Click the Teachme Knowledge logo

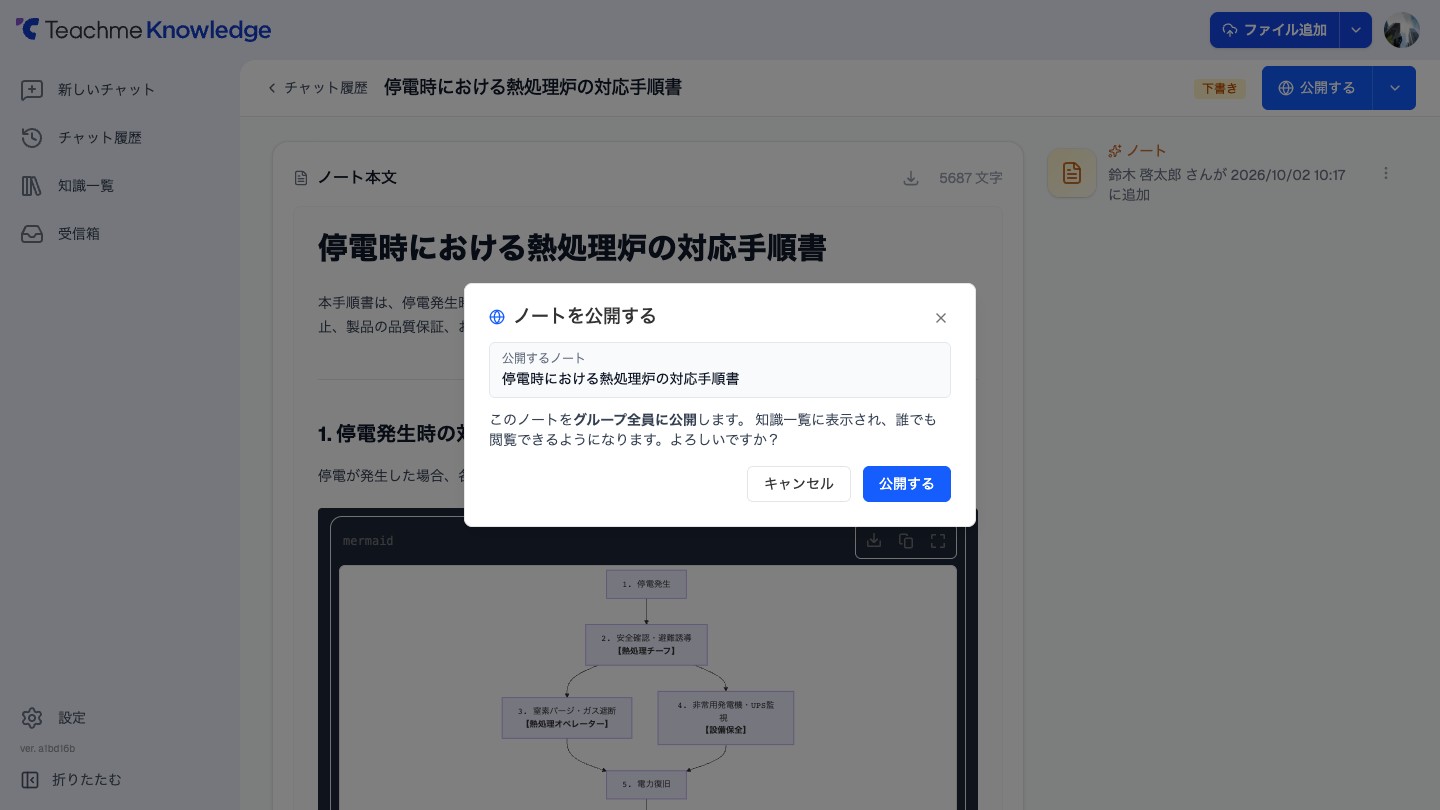pos(143,30)
